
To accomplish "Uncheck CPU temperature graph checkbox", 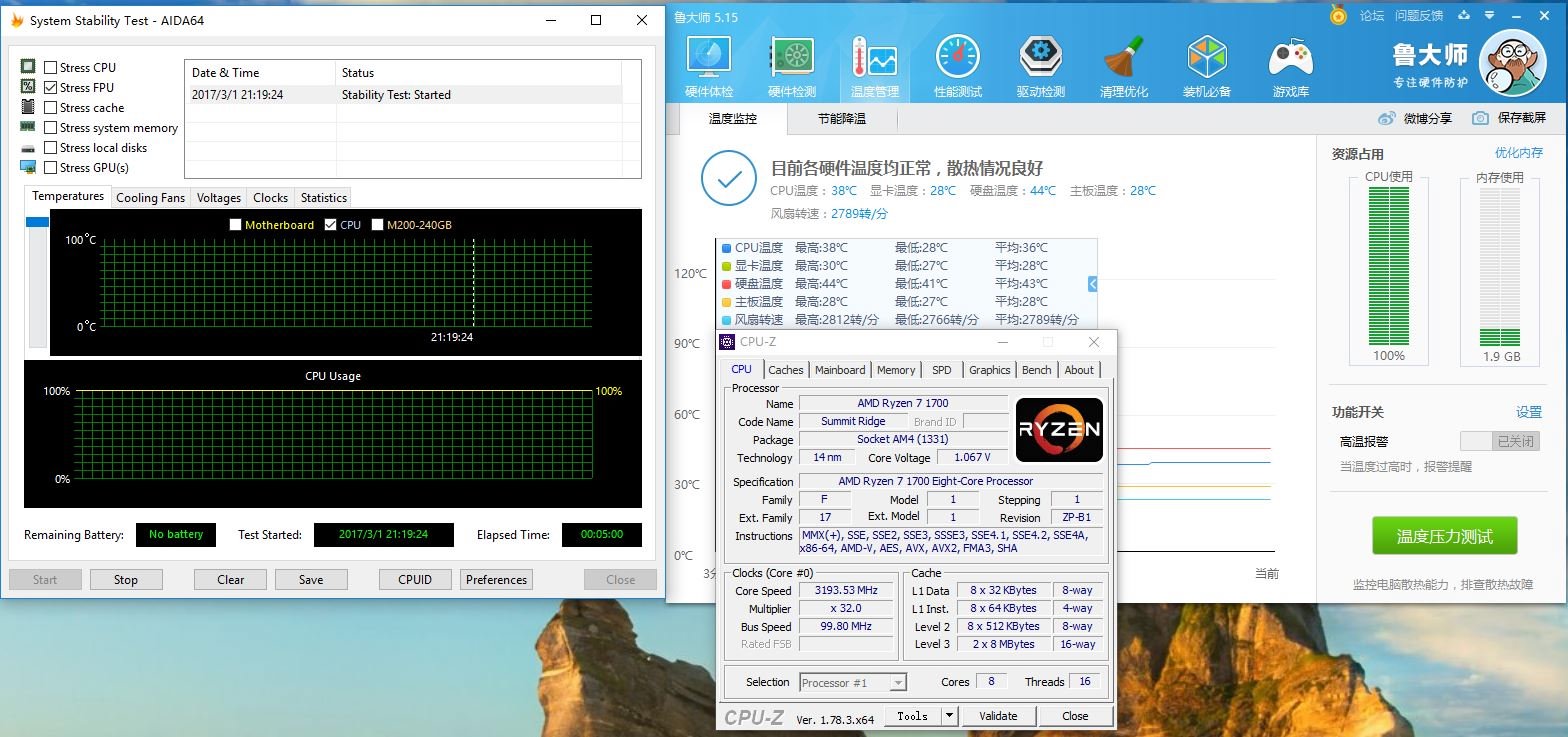I will click(331, 225).
